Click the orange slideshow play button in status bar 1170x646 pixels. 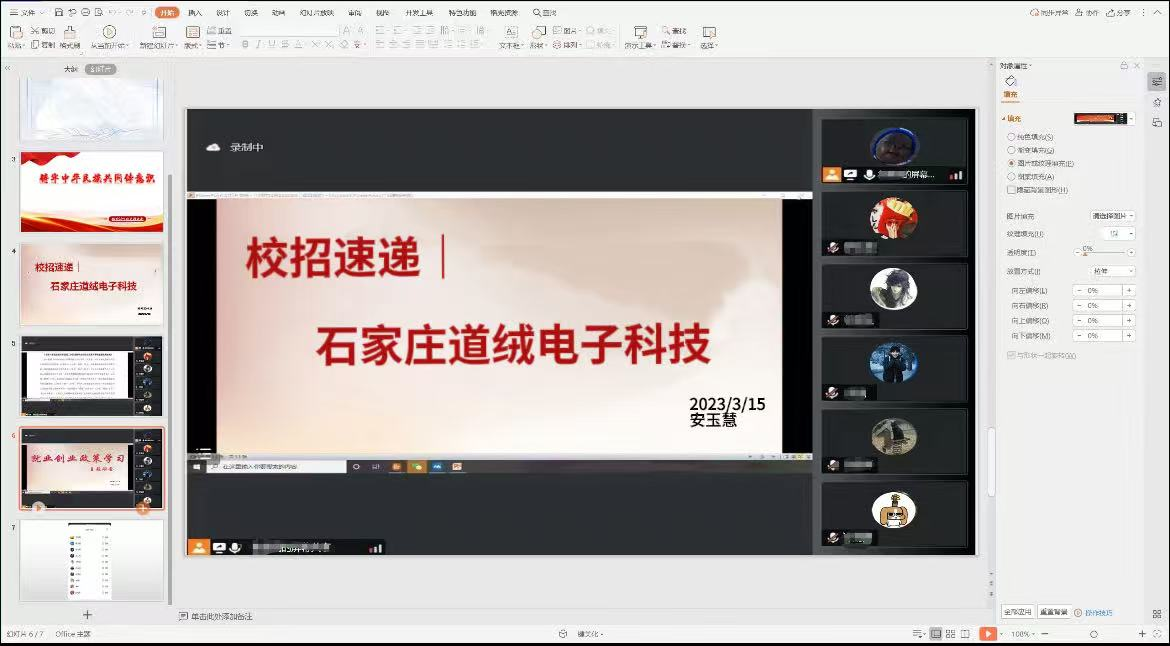point(987,634)
